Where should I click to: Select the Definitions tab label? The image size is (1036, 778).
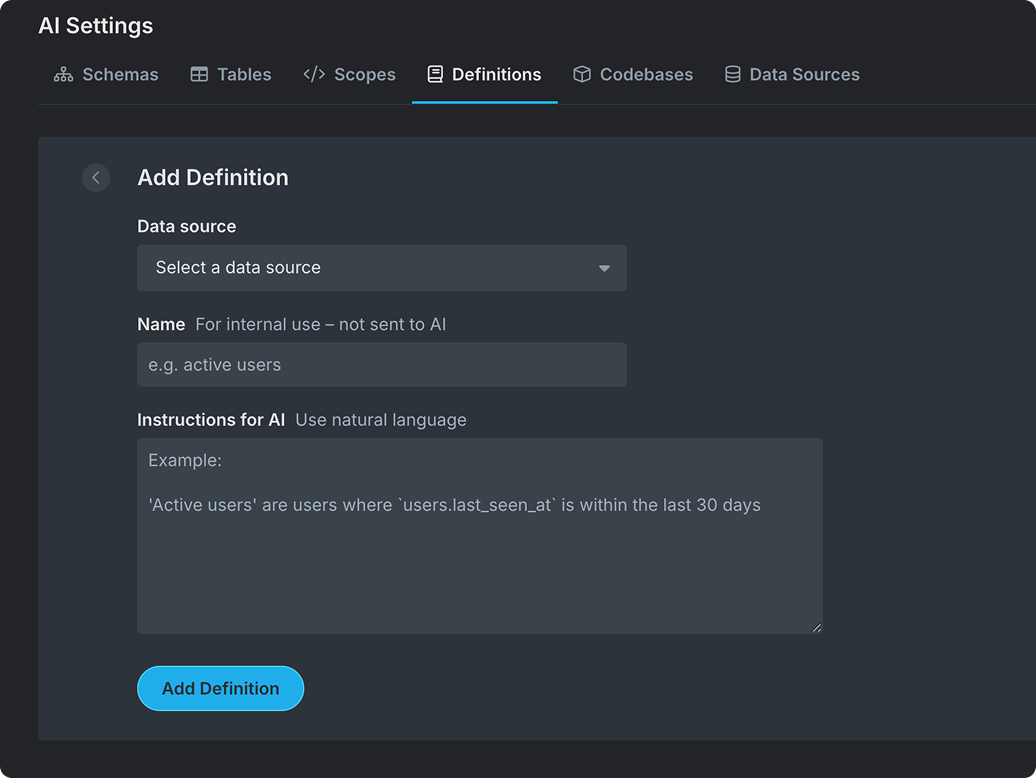click(496, 75)
